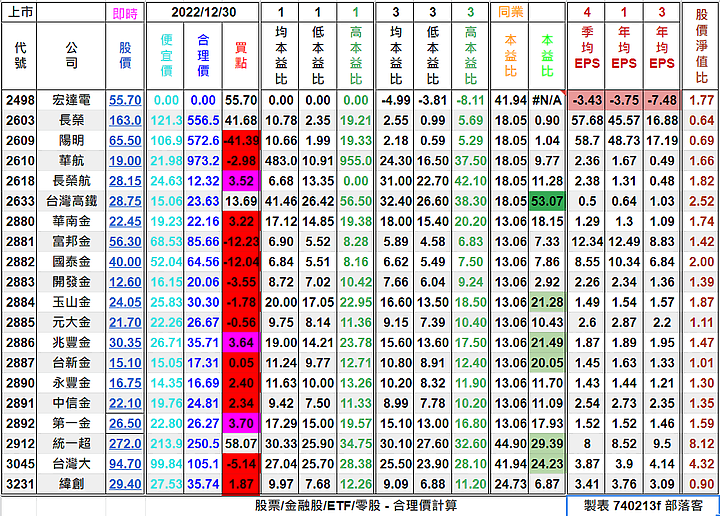Select the light green cell 29.39
The width and height of the screenshot is (720, 516).
pos(547,443)
